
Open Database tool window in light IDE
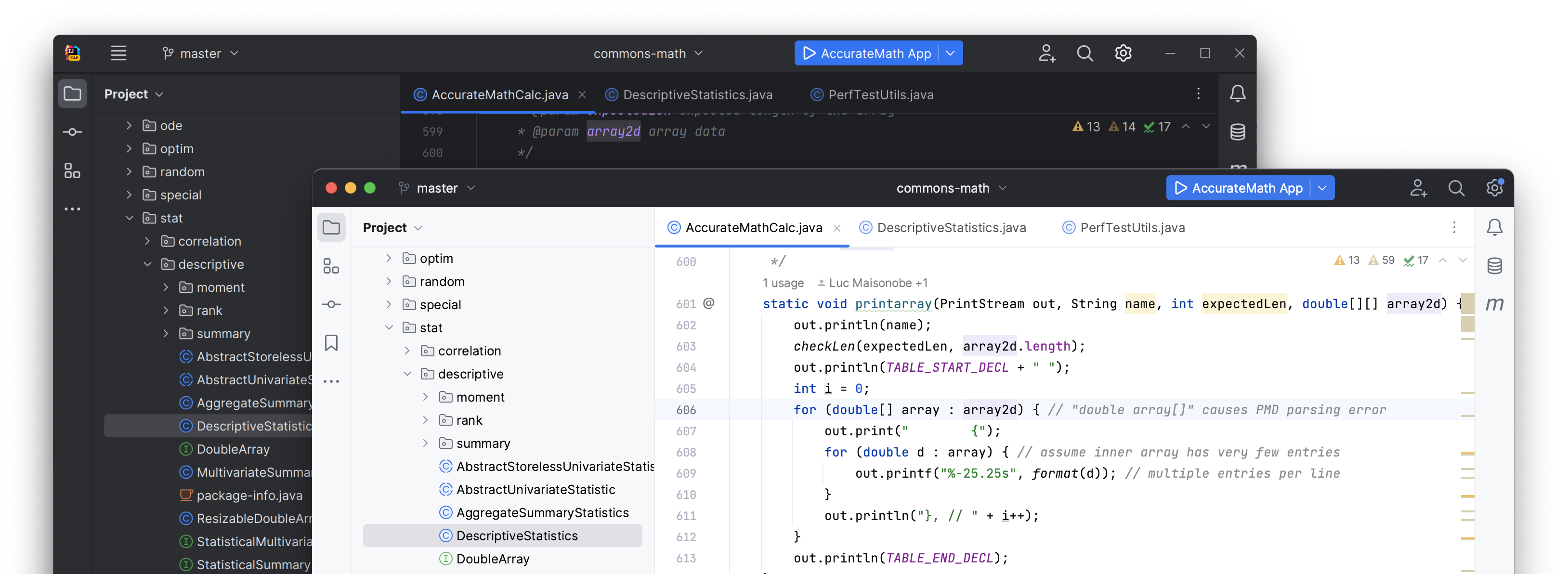pyautogui.click(x=1494, y=266)
